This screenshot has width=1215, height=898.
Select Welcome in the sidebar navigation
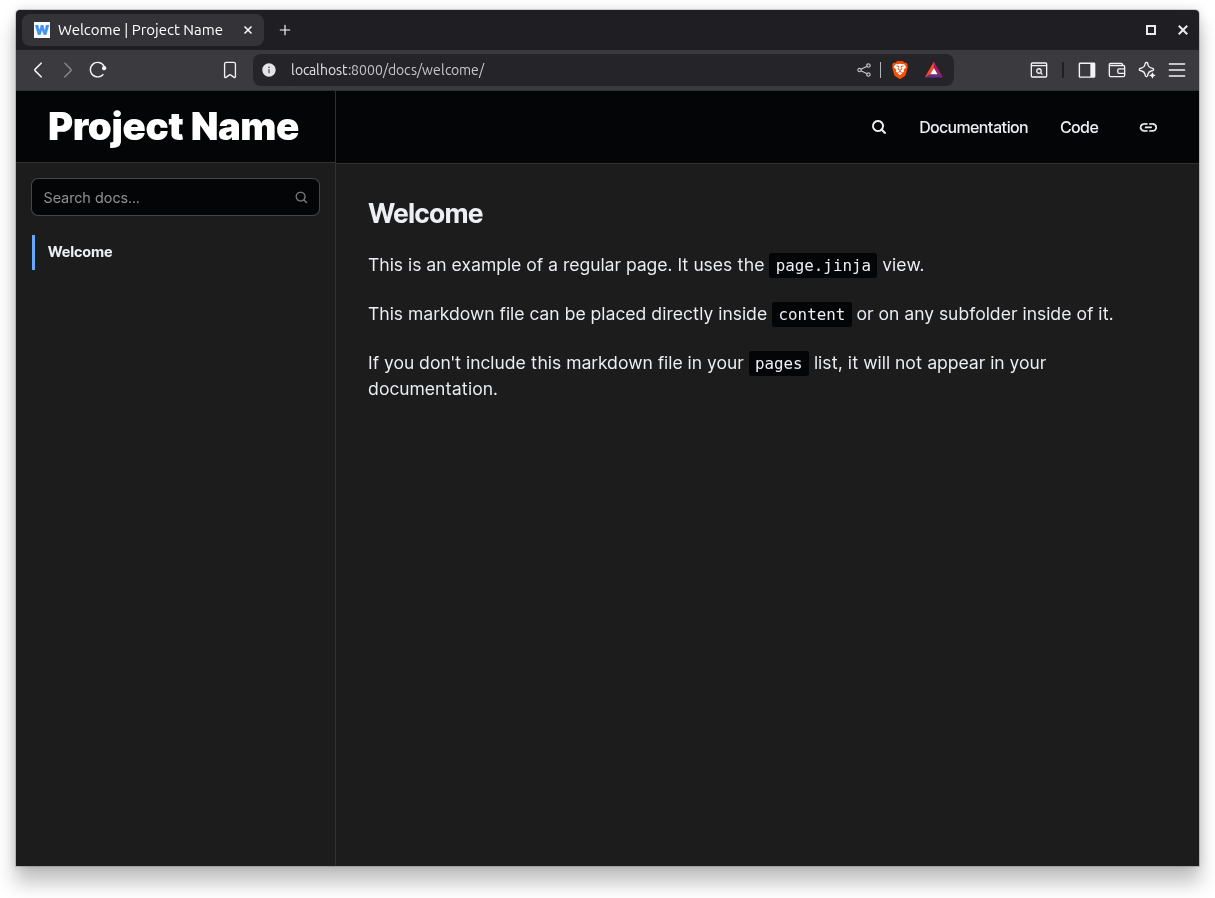pos(80,252)
